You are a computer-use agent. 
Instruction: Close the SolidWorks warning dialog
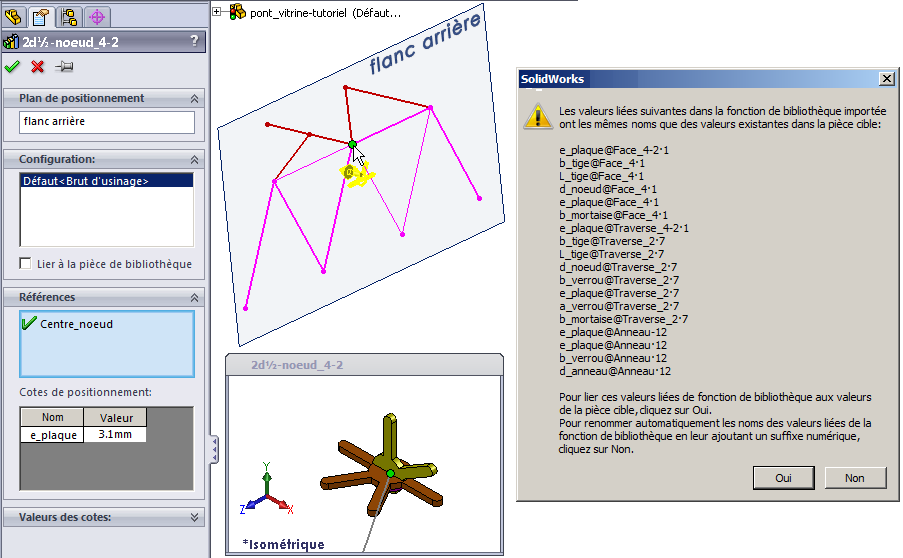pyautogui.click(x=887, y=78)
